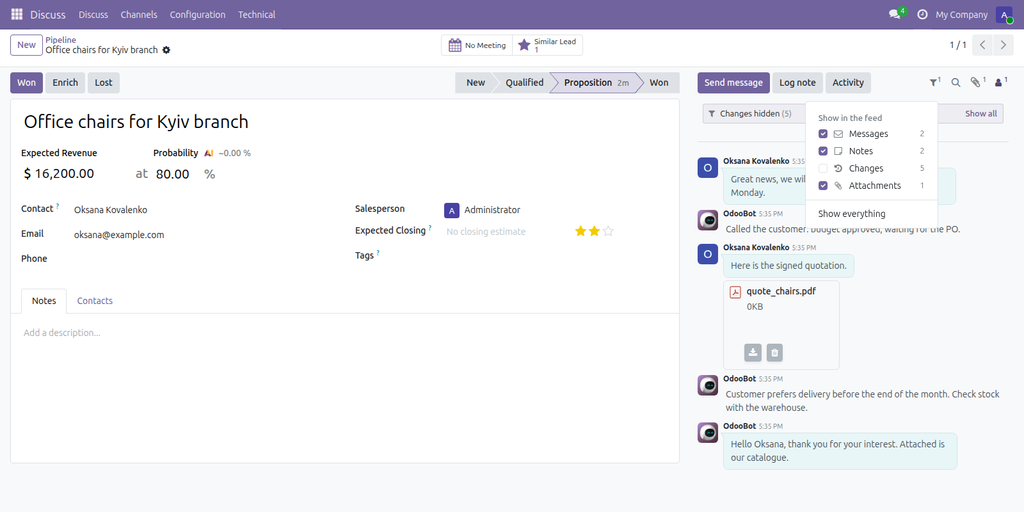Click the Enrich button

pos(65,83)
